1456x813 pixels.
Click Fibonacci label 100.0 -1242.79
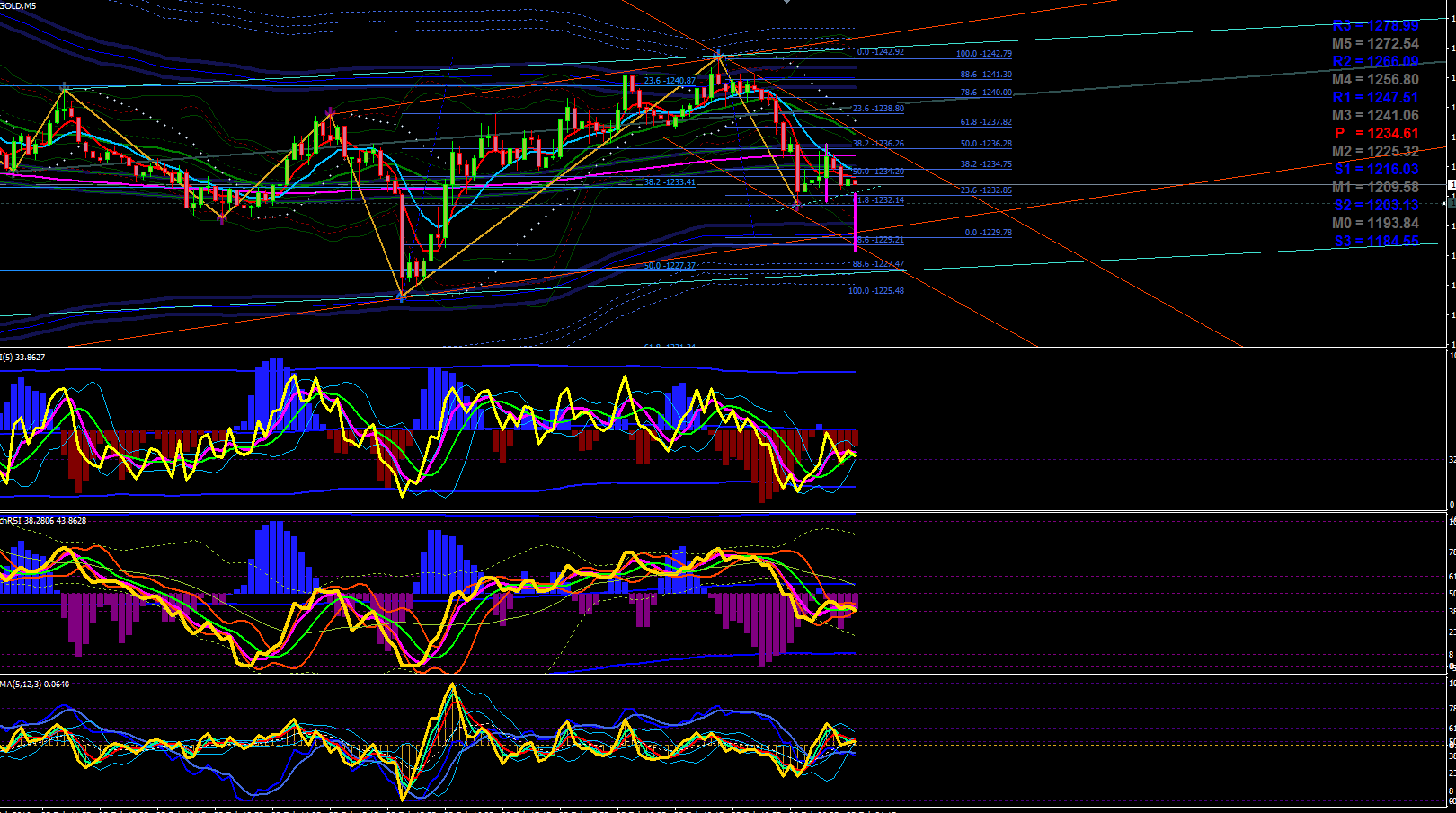point(984,54)
